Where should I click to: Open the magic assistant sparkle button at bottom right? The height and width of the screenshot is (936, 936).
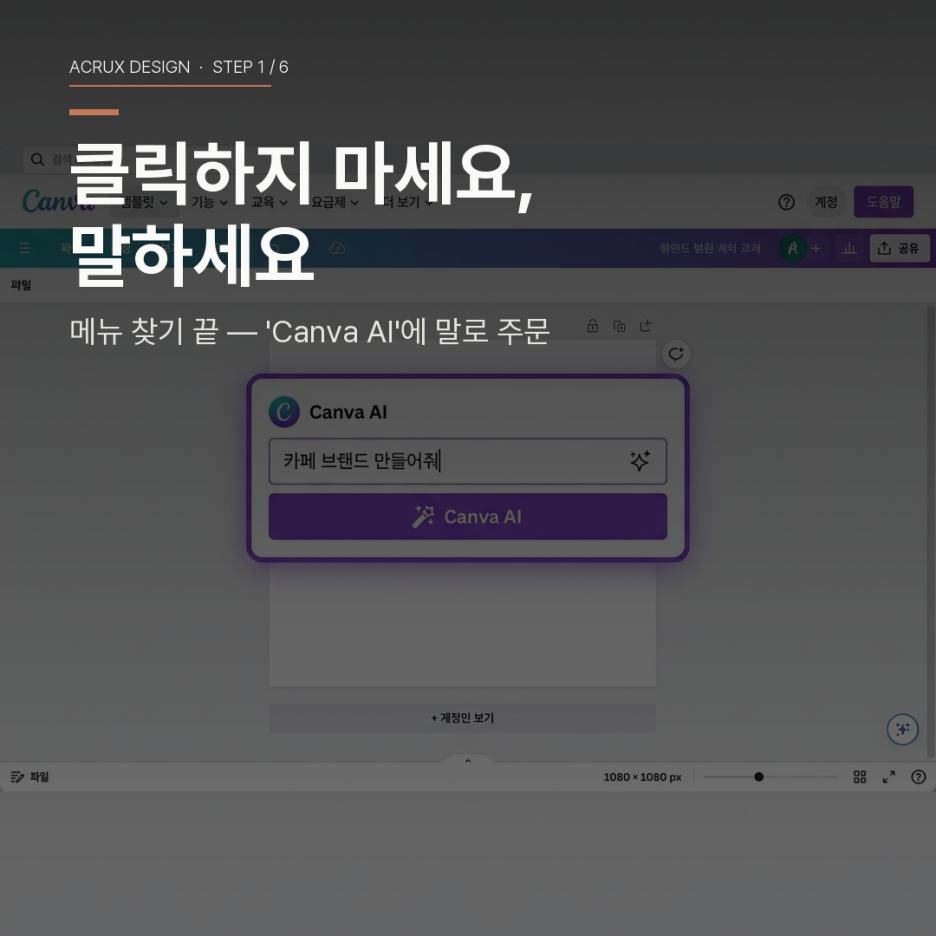tap(903, 729)
